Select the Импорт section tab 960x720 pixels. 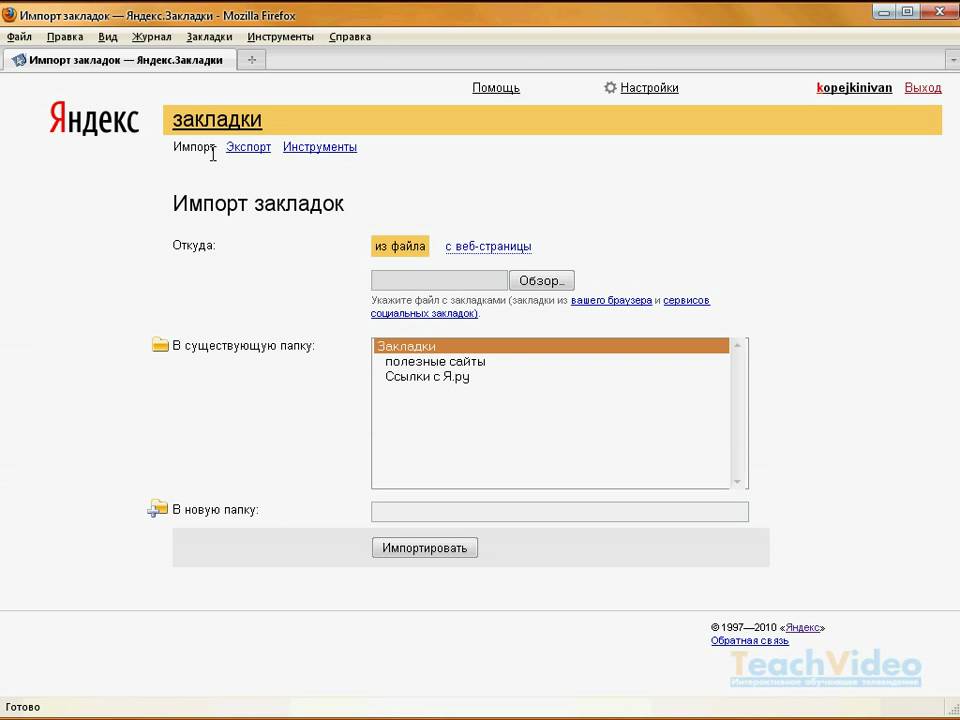(193, 147)
